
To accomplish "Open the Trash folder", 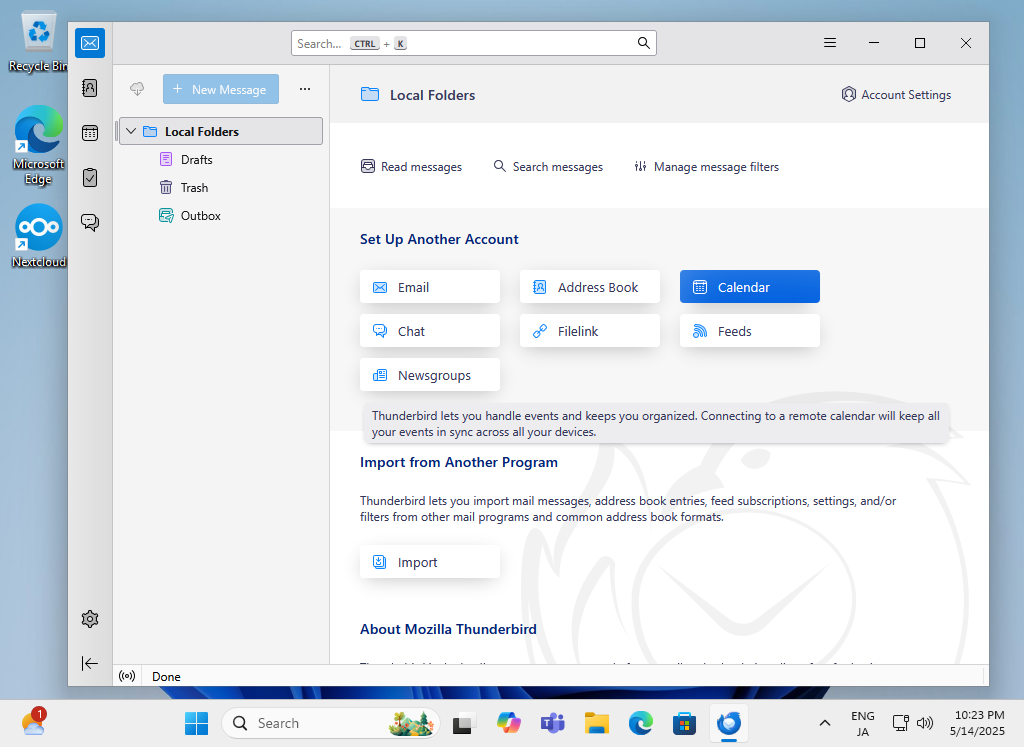I will (x=195, y=187).
